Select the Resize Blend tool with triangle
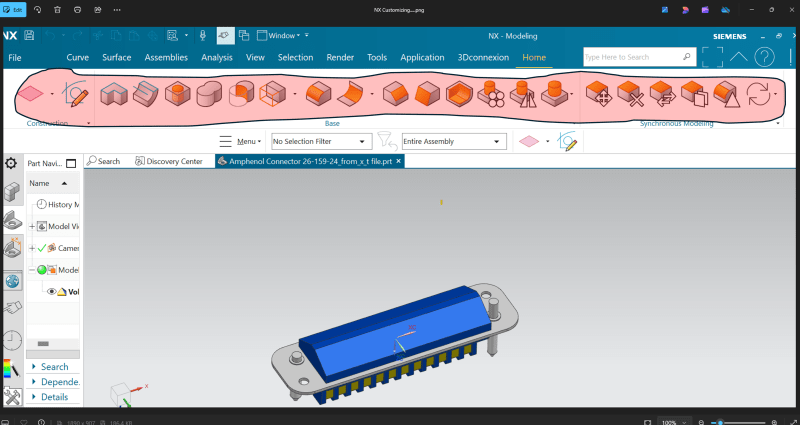The height and width of the screenshot is (425, 800). pyautogui.click(x=727, y=94)
